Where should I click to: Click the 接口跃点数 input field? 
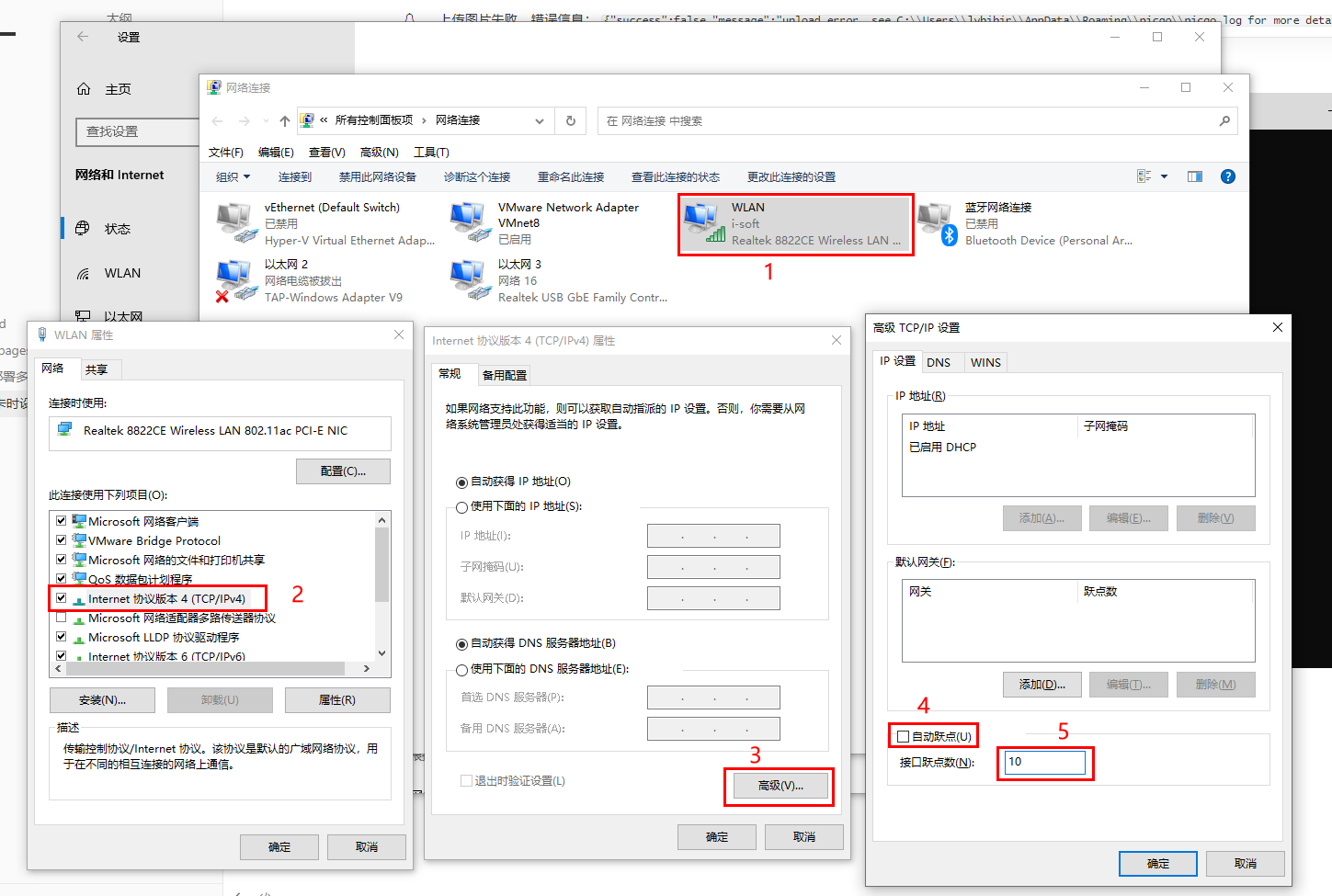point(1044,762)
